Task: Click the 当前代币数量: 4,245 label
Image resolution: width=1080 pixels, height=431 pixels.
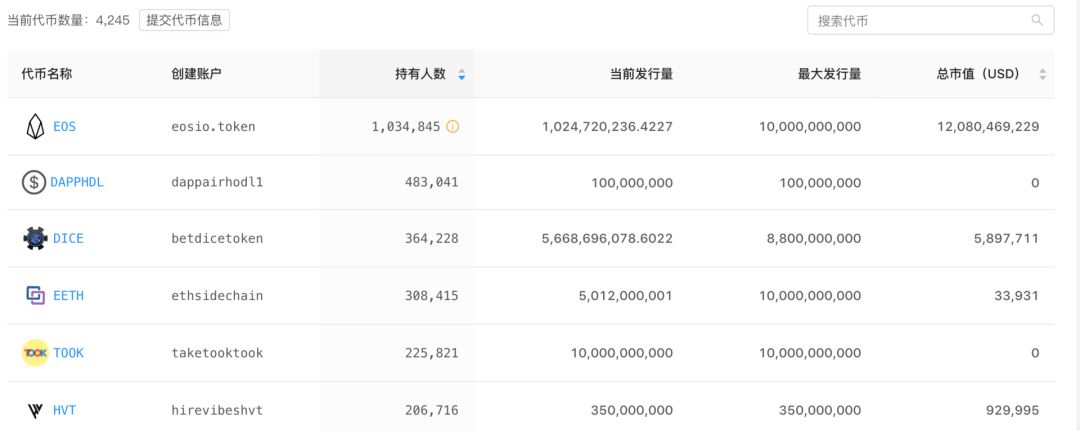Action: click(x=68, y=20)
